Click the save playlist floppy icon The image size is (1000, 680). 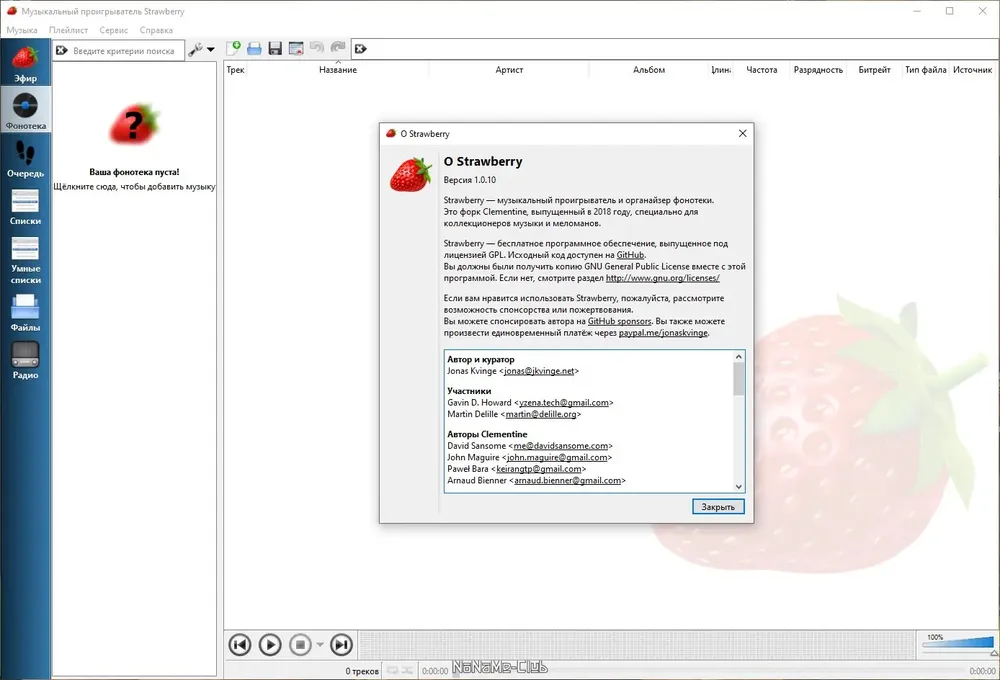tap(275, 48)
